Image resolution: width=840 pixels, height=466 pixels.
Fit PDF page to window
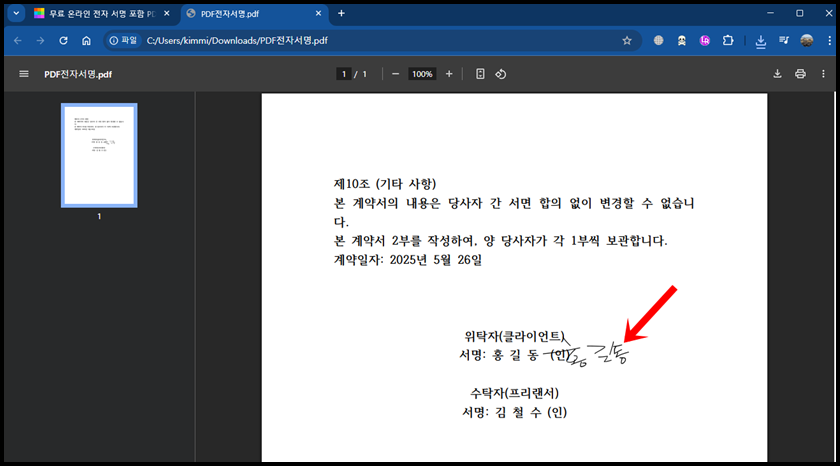[x=480, y=74]
